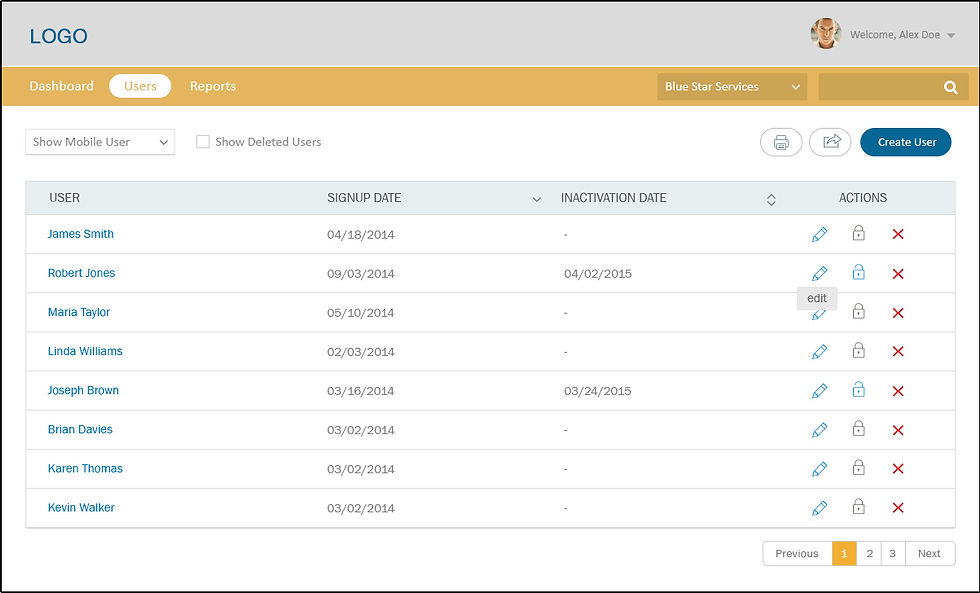Go to page 1
The height and width of the screenshot is (593, 980).
[844, 554]
